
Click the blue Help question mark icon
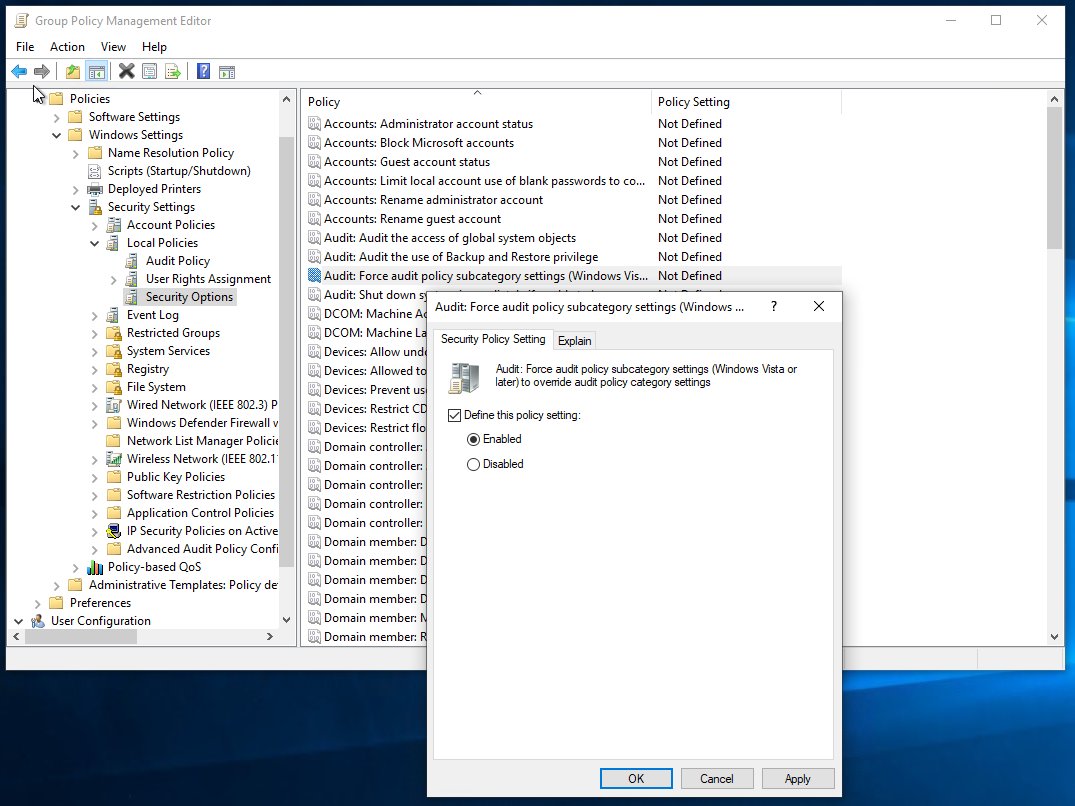click(203, 71)
